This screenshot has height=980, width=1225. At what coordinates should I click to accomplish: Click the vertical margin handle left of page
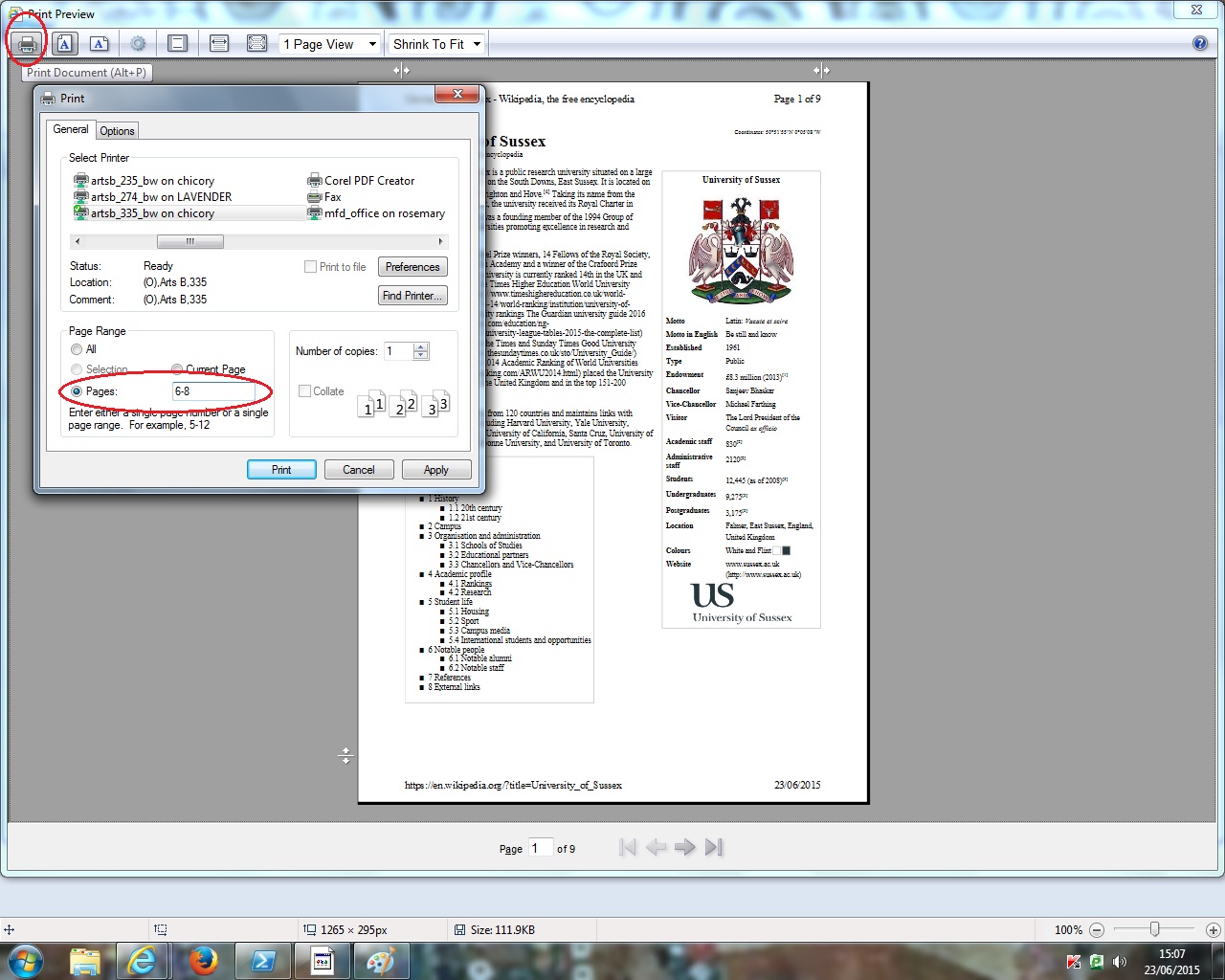click(x=345, y=756)
